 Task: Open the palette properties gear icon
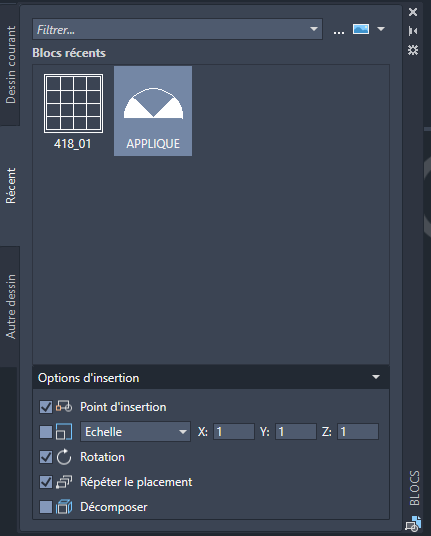413,50
